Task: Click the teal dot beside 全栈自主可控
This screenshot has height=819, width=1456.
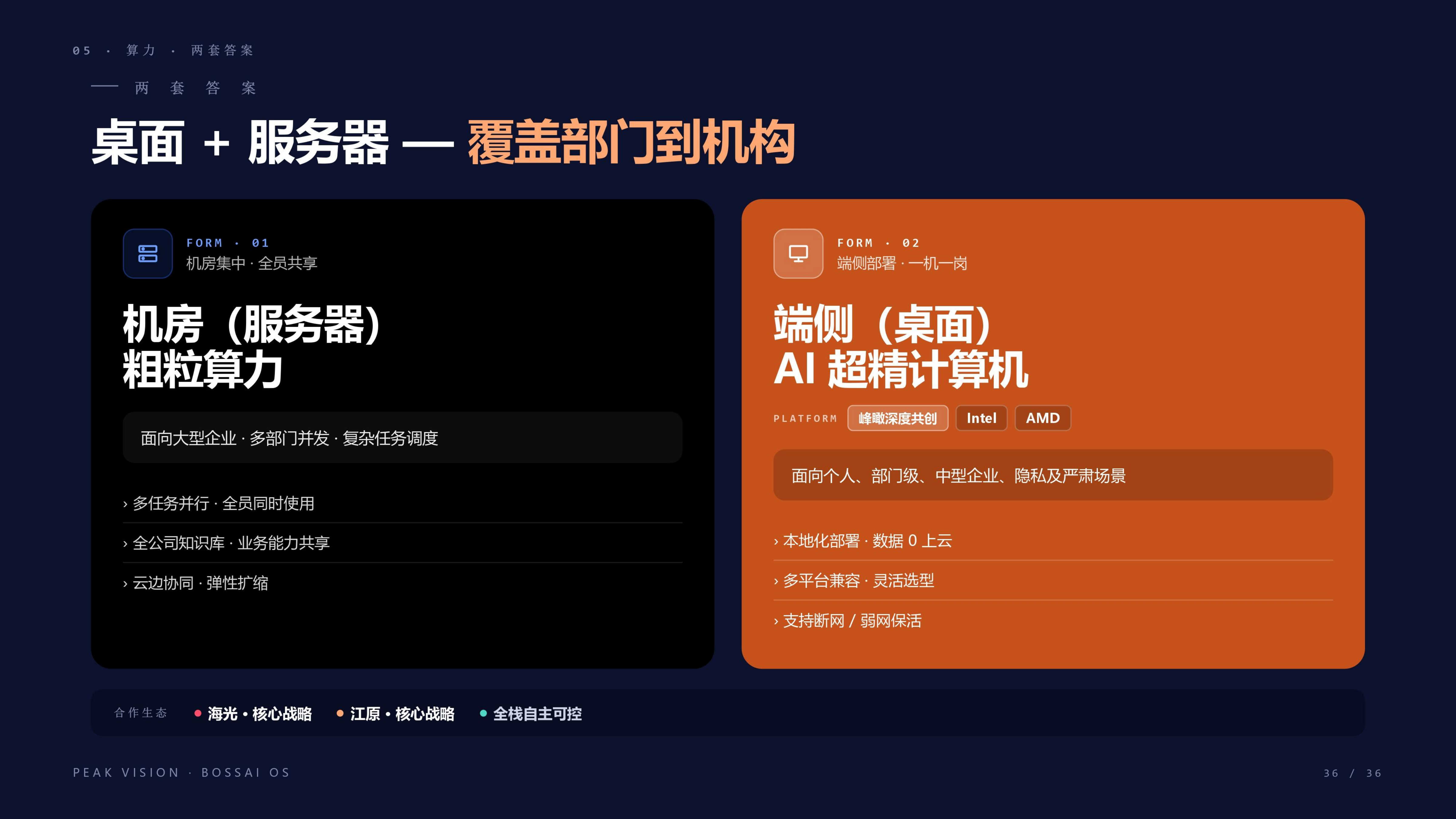Action: click(483, 713)
